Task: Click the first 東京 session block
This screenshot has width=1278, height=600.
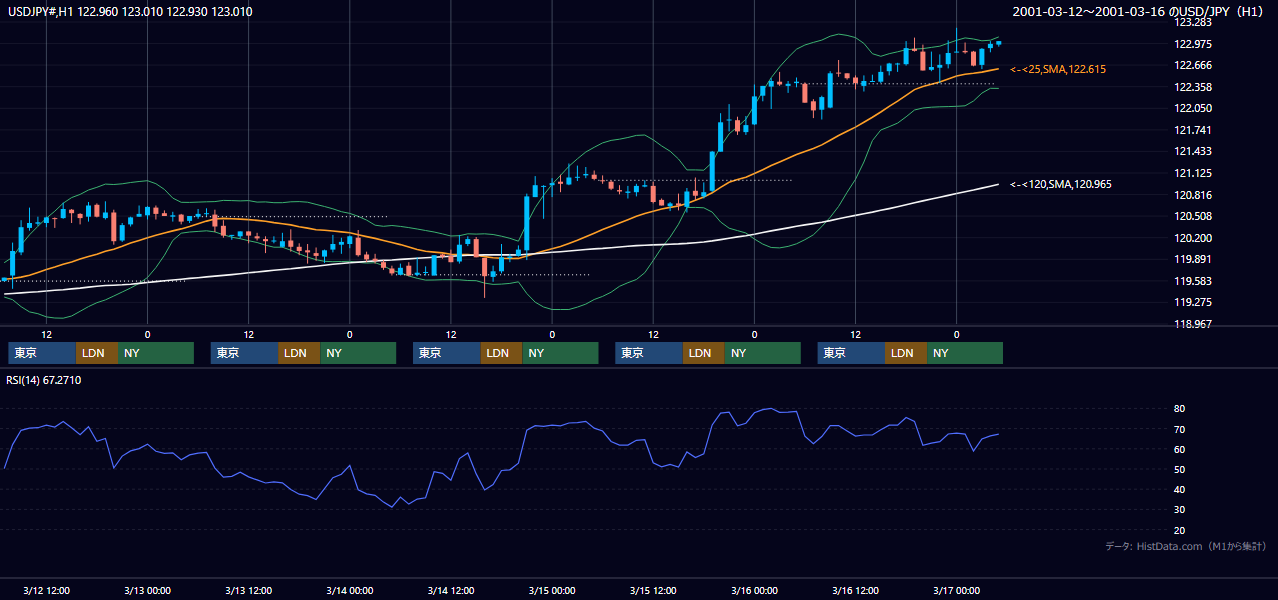Action: point(42,353)
